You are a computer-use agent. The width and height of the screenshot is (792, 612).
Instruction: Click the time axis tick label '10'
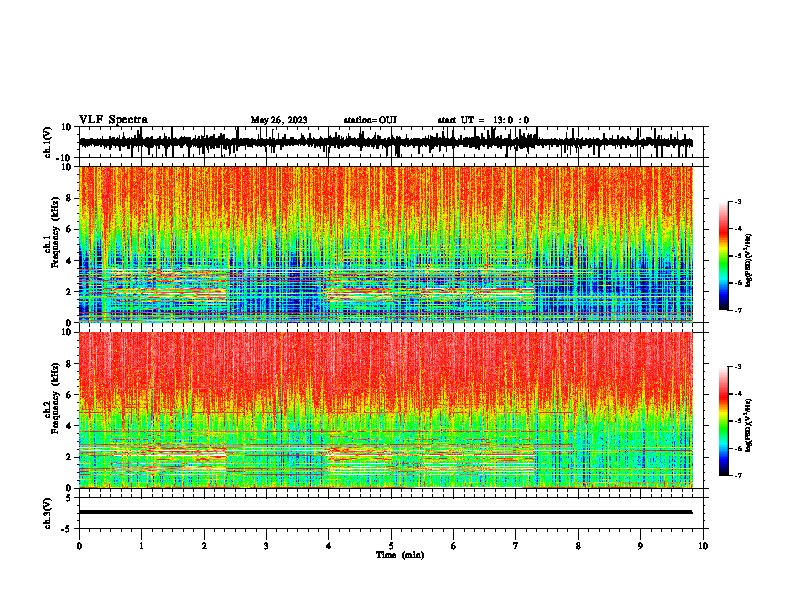[x=703, y=546]
